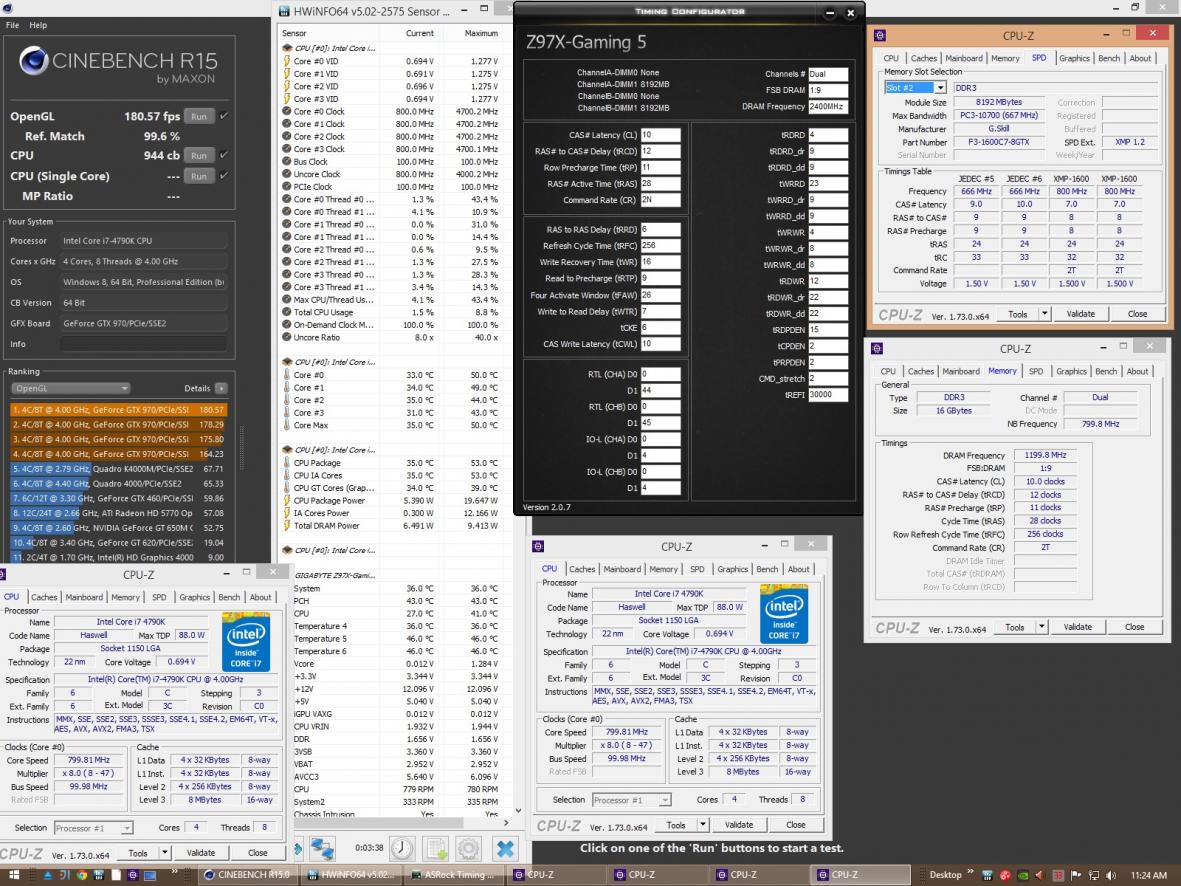
Task: Run the CPU benchmark test
Action: tap(199, 156)
